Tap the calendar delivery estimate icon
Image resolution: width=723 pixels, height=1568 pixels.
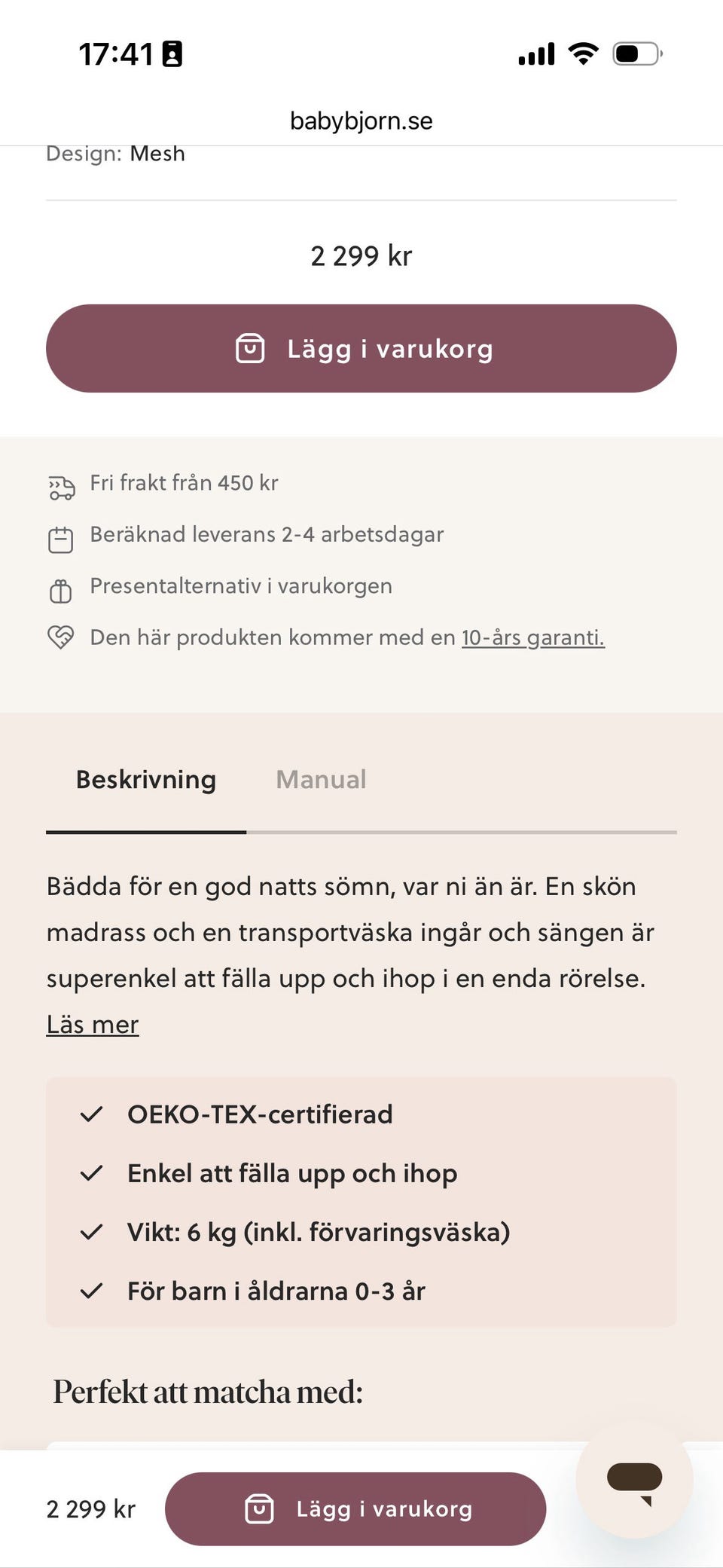click(x=61, y=539)
